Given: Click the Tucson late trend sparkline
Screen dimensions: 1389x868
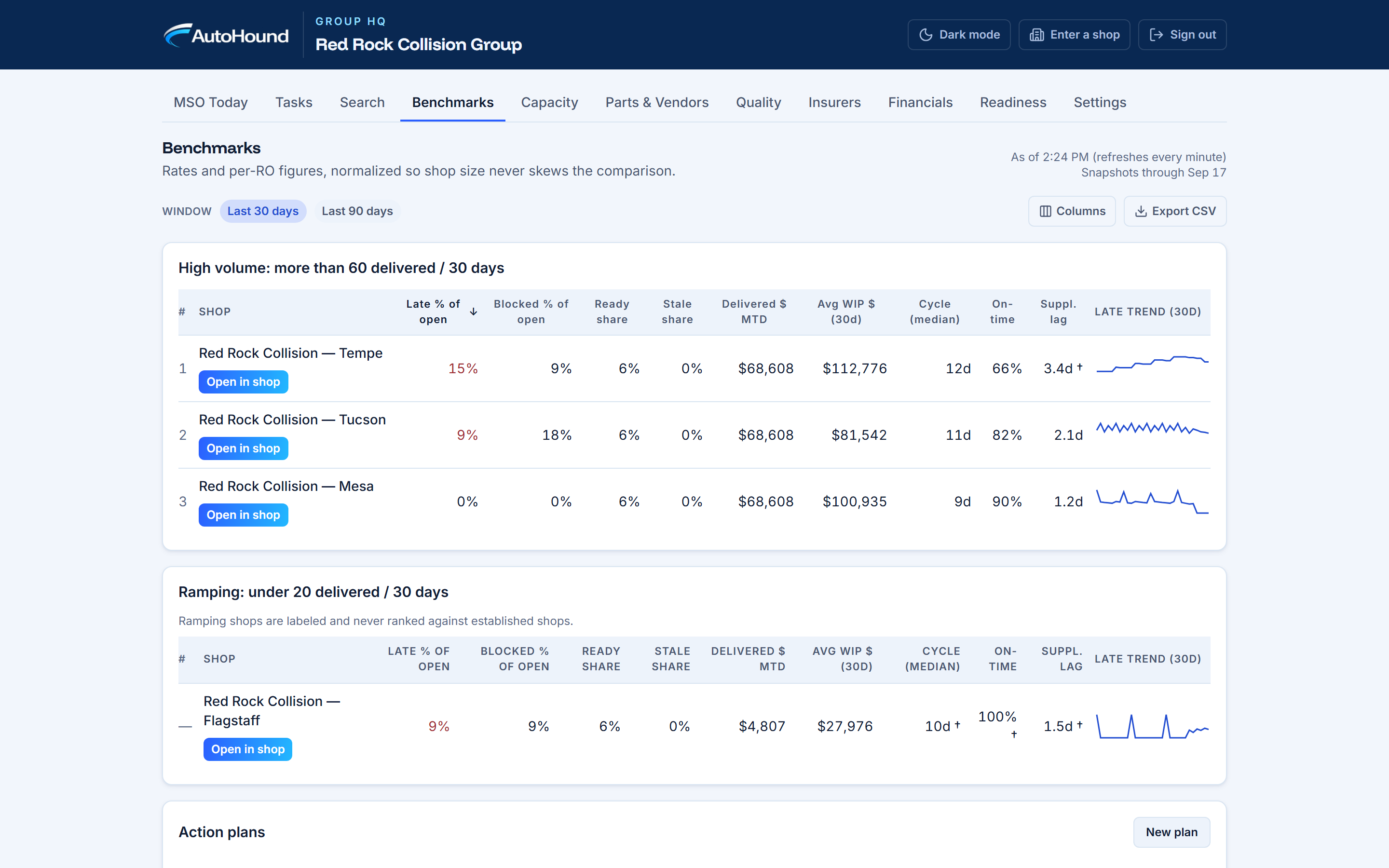Looking at the screenshot, I should pos(1152,428).
